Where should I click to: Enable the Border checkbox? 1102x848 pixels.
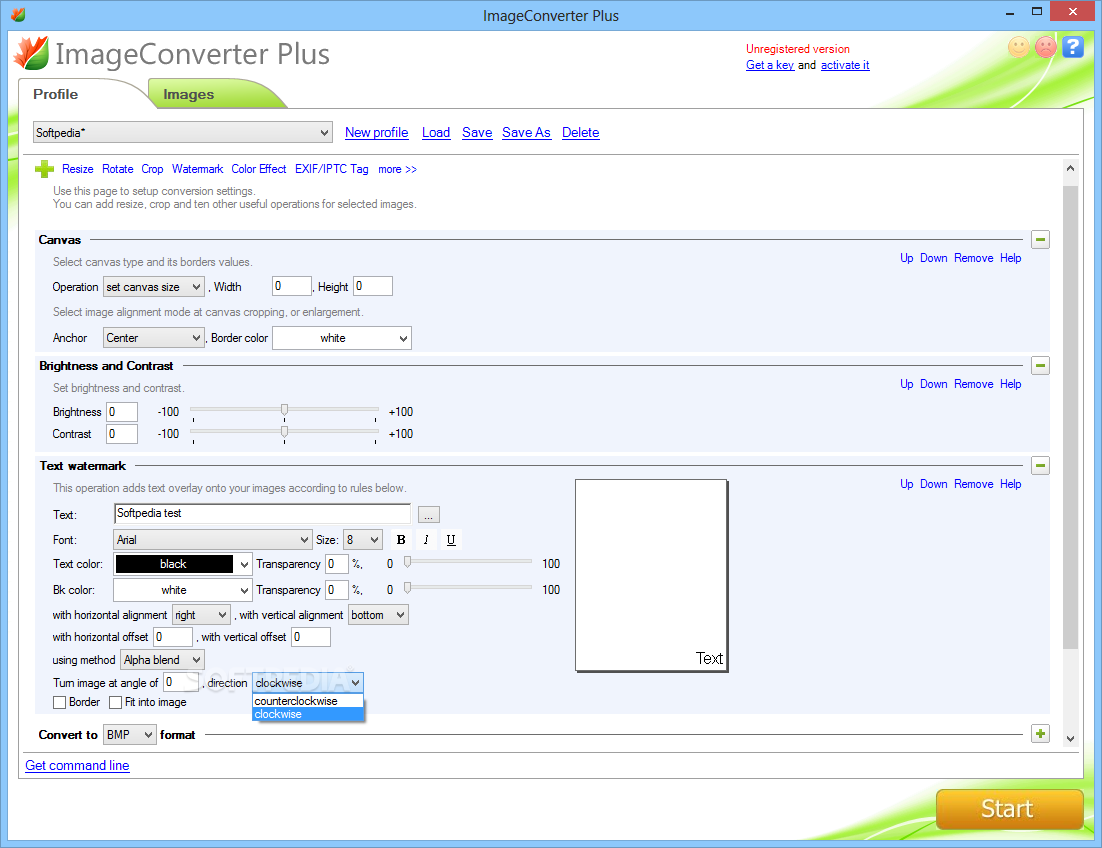(x=60, y=702)
